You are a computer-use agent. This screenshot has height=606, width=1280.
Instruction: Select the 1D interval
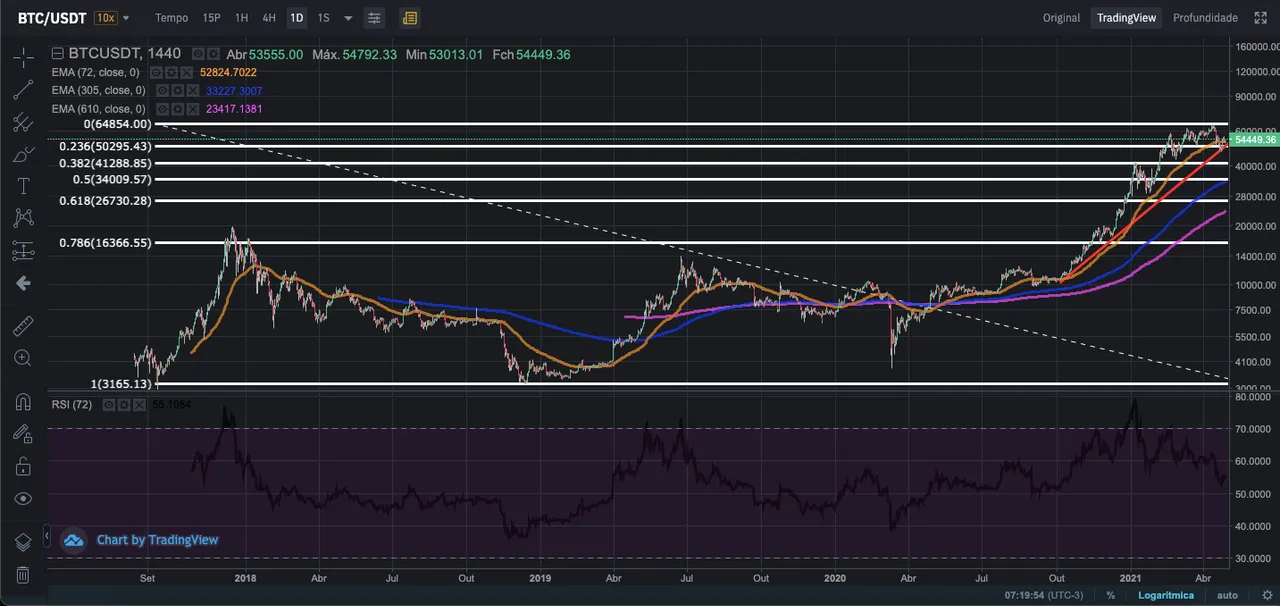coord(297,18)
